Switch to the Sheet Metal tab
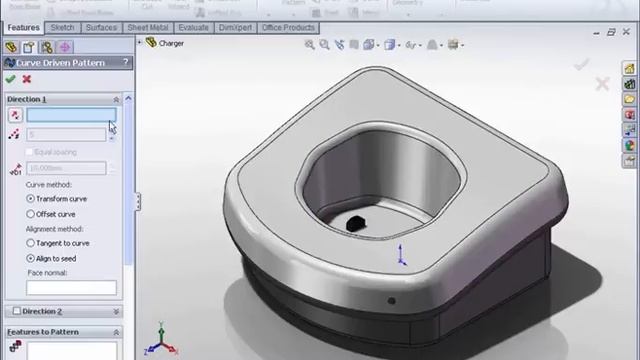 point(148,28)
